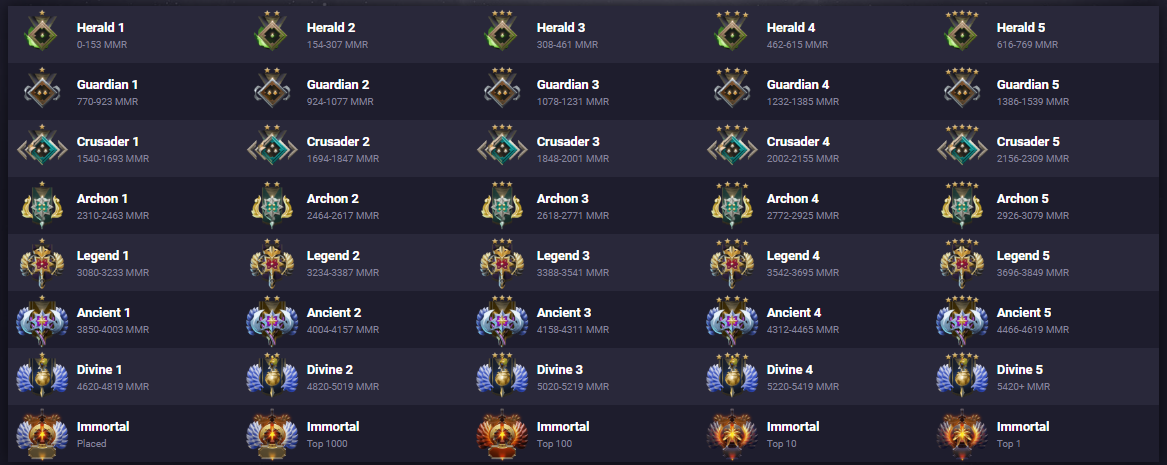
Task: Select the Ancient 1 medal icon
Action: coord(37,320)
